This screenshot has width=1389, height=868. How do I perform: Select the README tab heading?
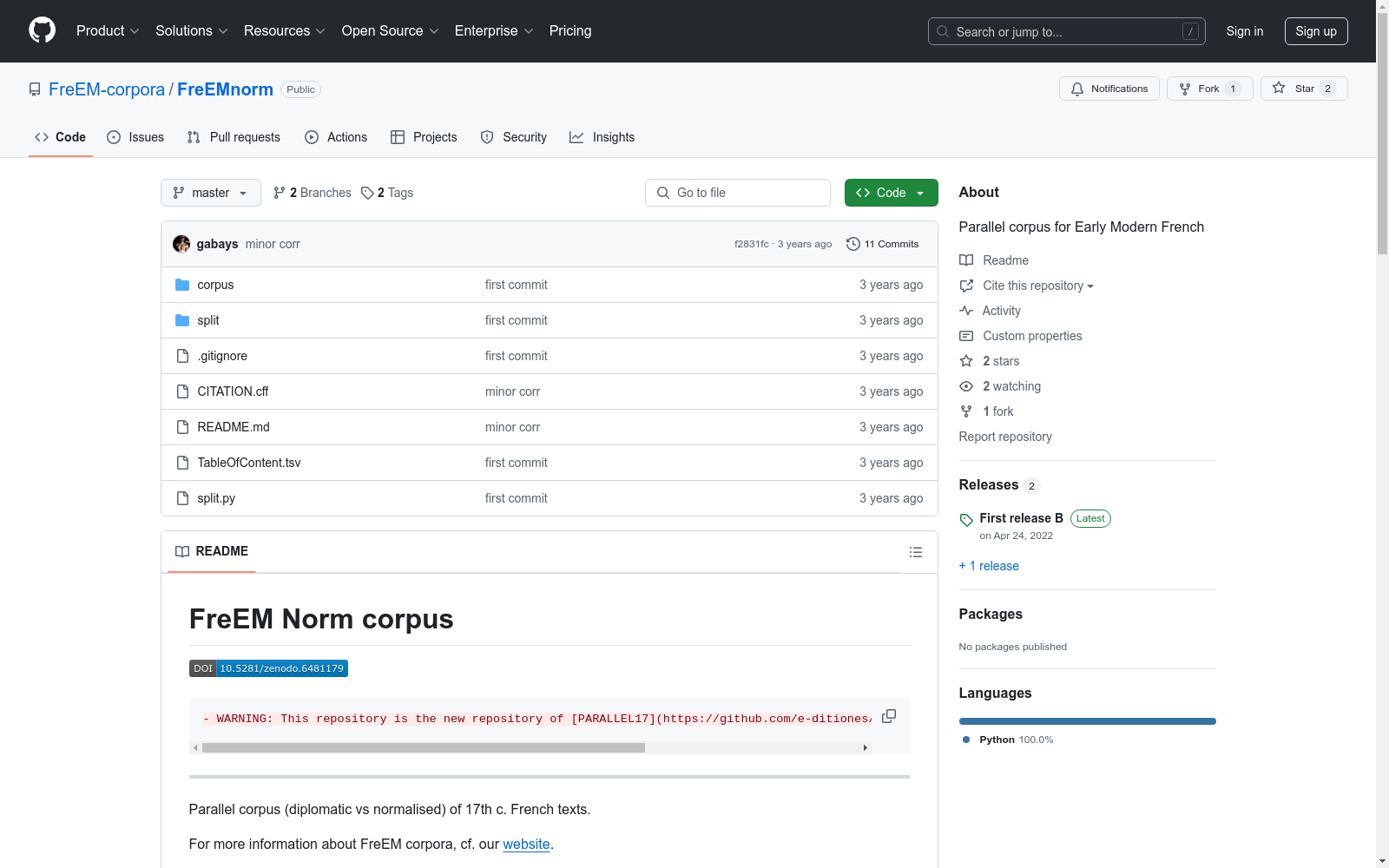[212, 551]
